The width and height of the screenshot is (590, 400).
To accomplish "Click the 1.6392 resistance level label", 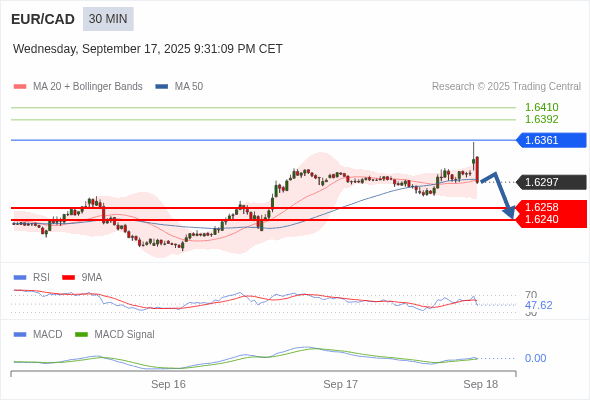I will [x=541, y=119].
